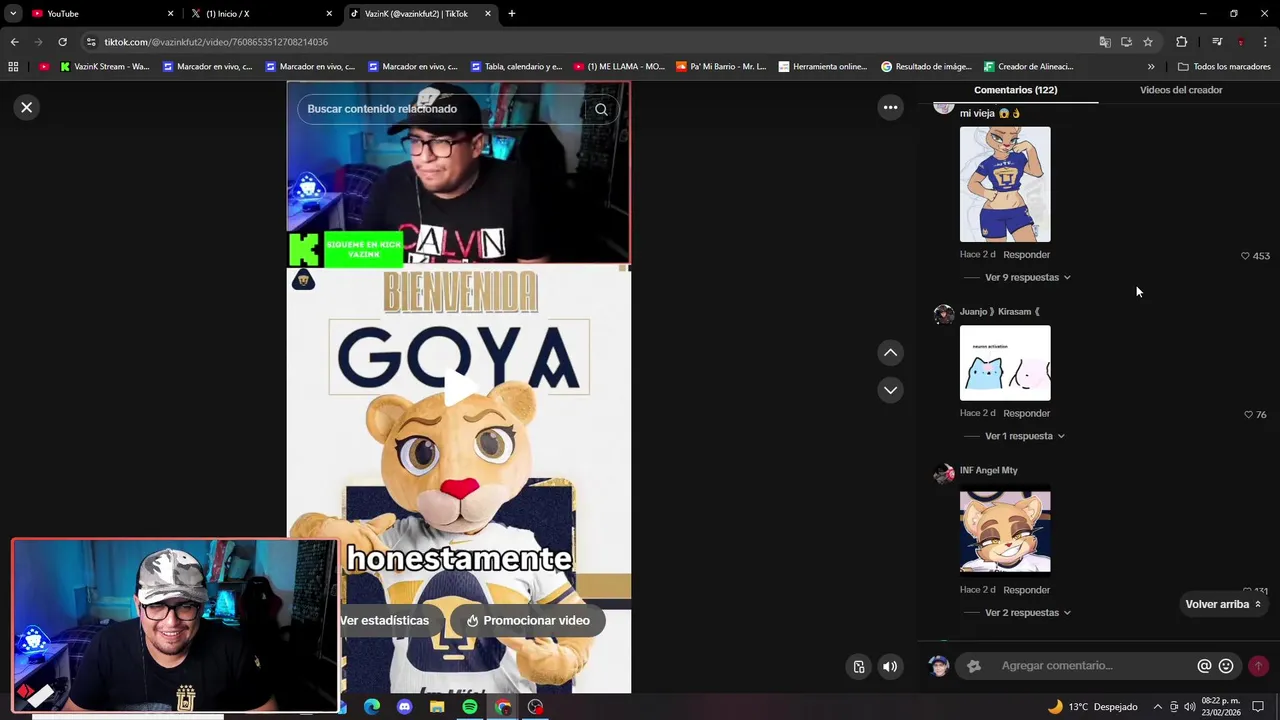Reload the page
This screenshot has height=720, width=1280.
point(62,42)
